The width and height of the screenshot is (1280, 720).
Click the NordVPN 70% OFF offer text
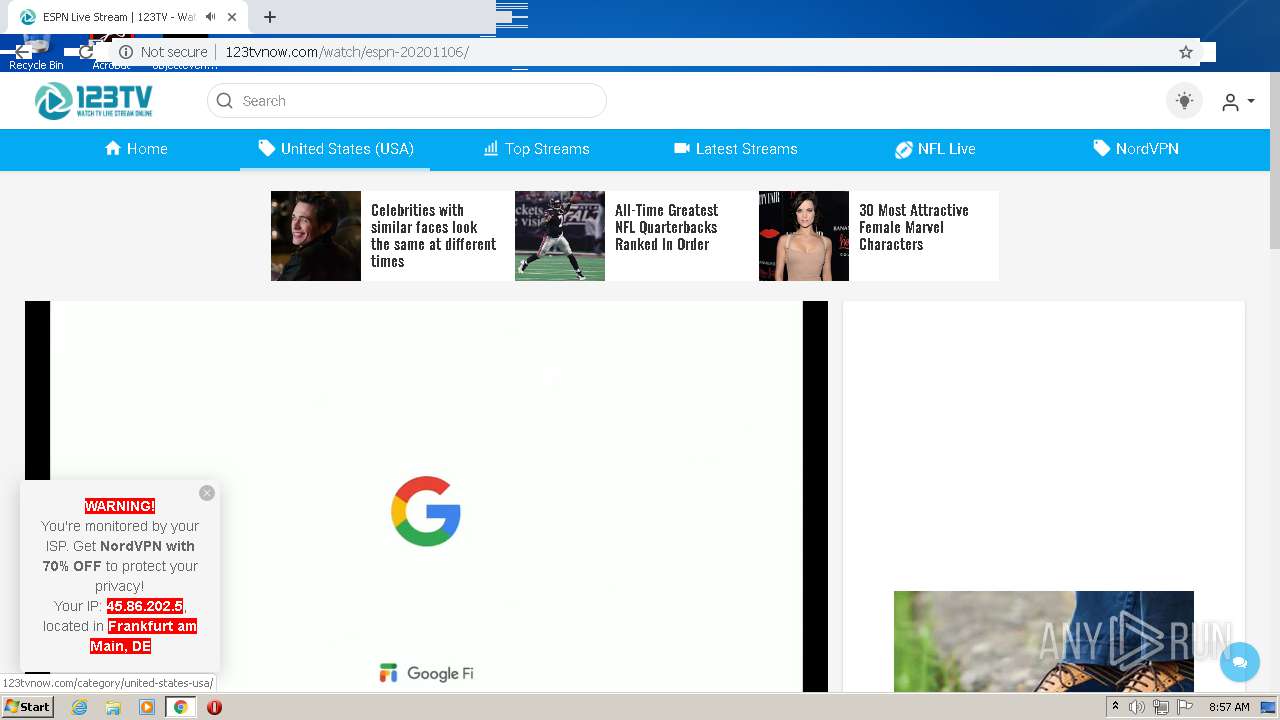(119, 556)
